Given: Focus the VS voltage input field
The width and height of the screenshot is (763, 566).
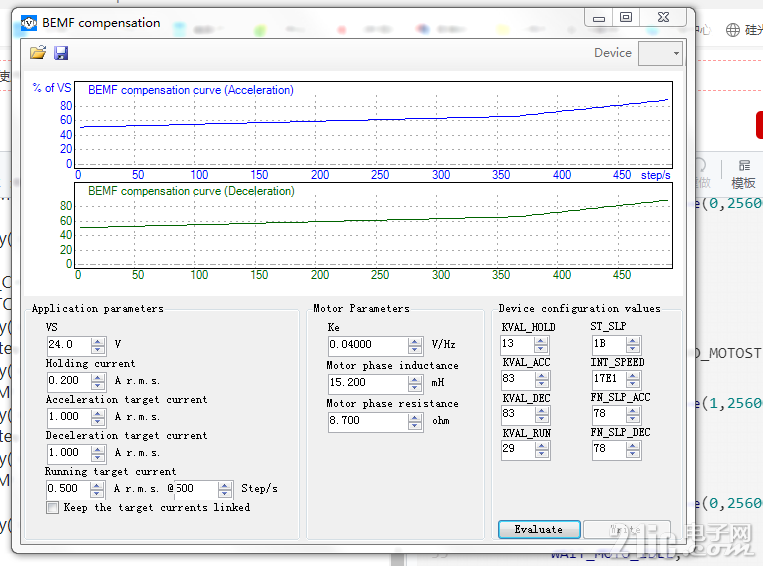Looking at the screenshot, I should [69, 345].
